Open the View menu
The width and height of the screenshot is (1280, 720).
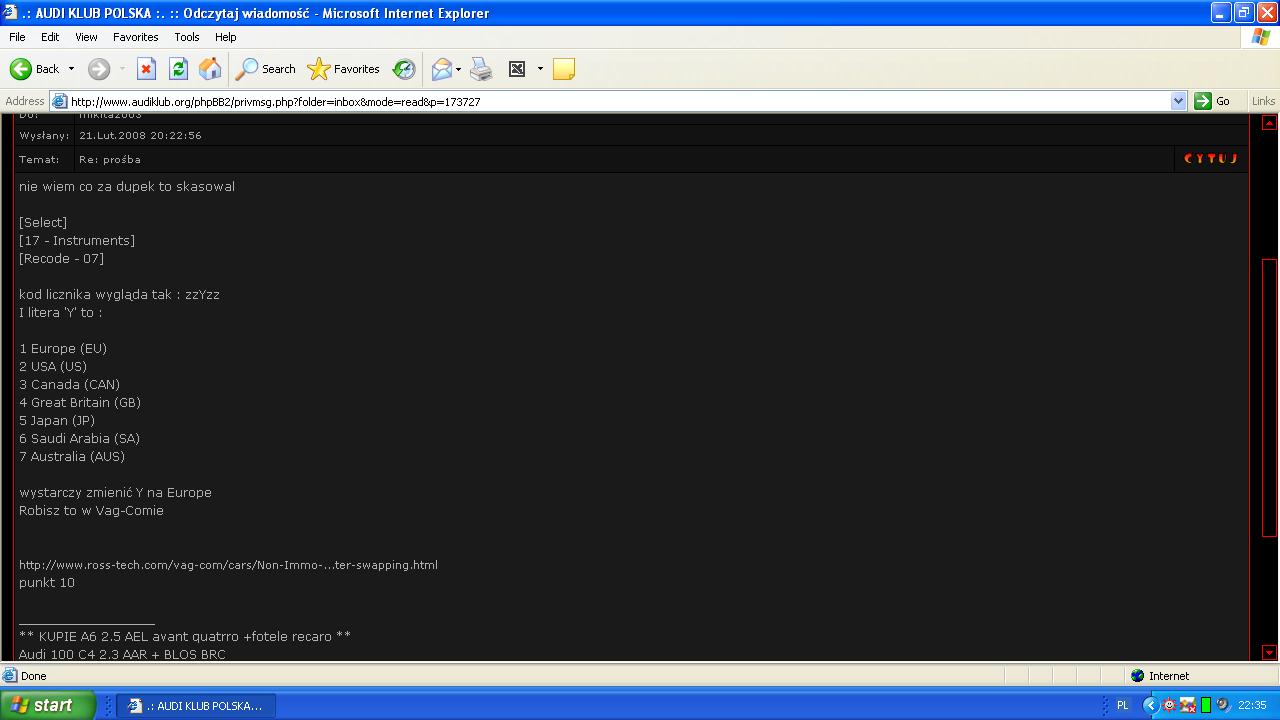[86, 37]
